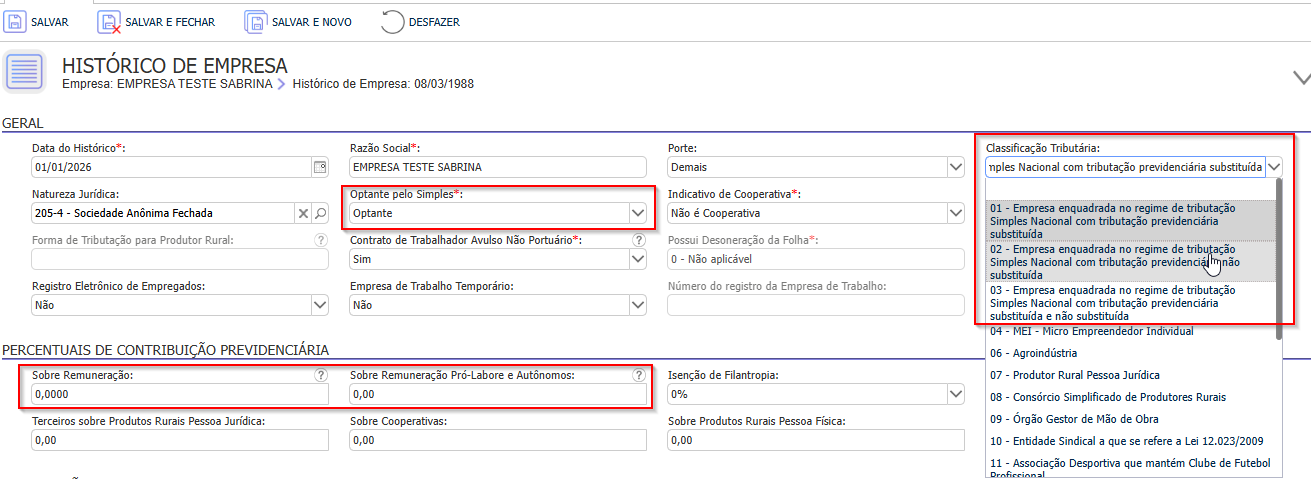Click EMPRESA TESTE SABRINA breadcrumb link
Image resolution: width=1311 pixels, height=479 pixels.
pos(194,84)
